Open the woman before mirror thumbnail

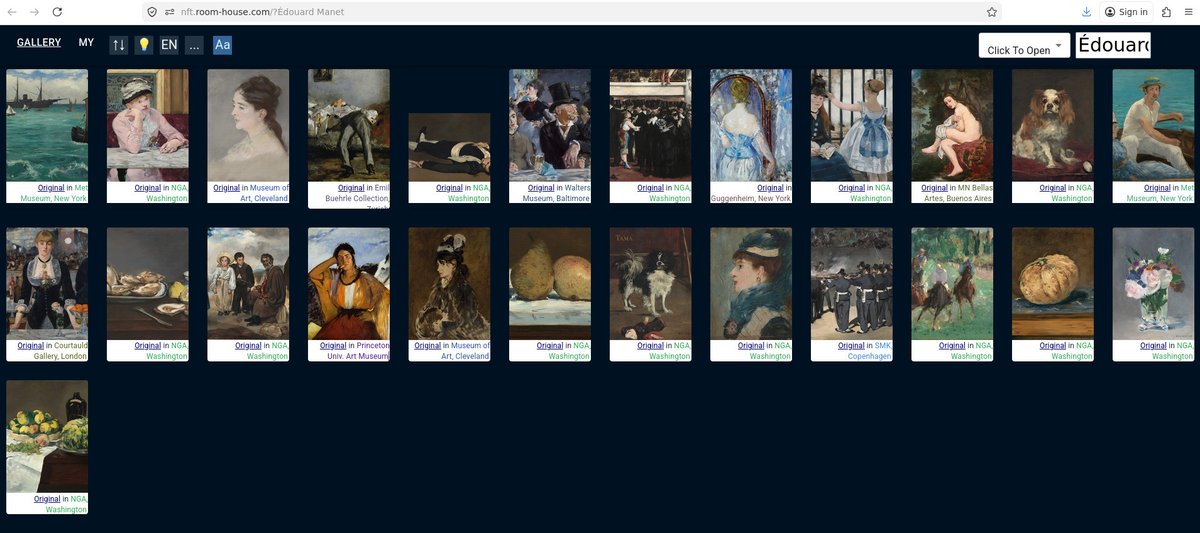point(751,125)
